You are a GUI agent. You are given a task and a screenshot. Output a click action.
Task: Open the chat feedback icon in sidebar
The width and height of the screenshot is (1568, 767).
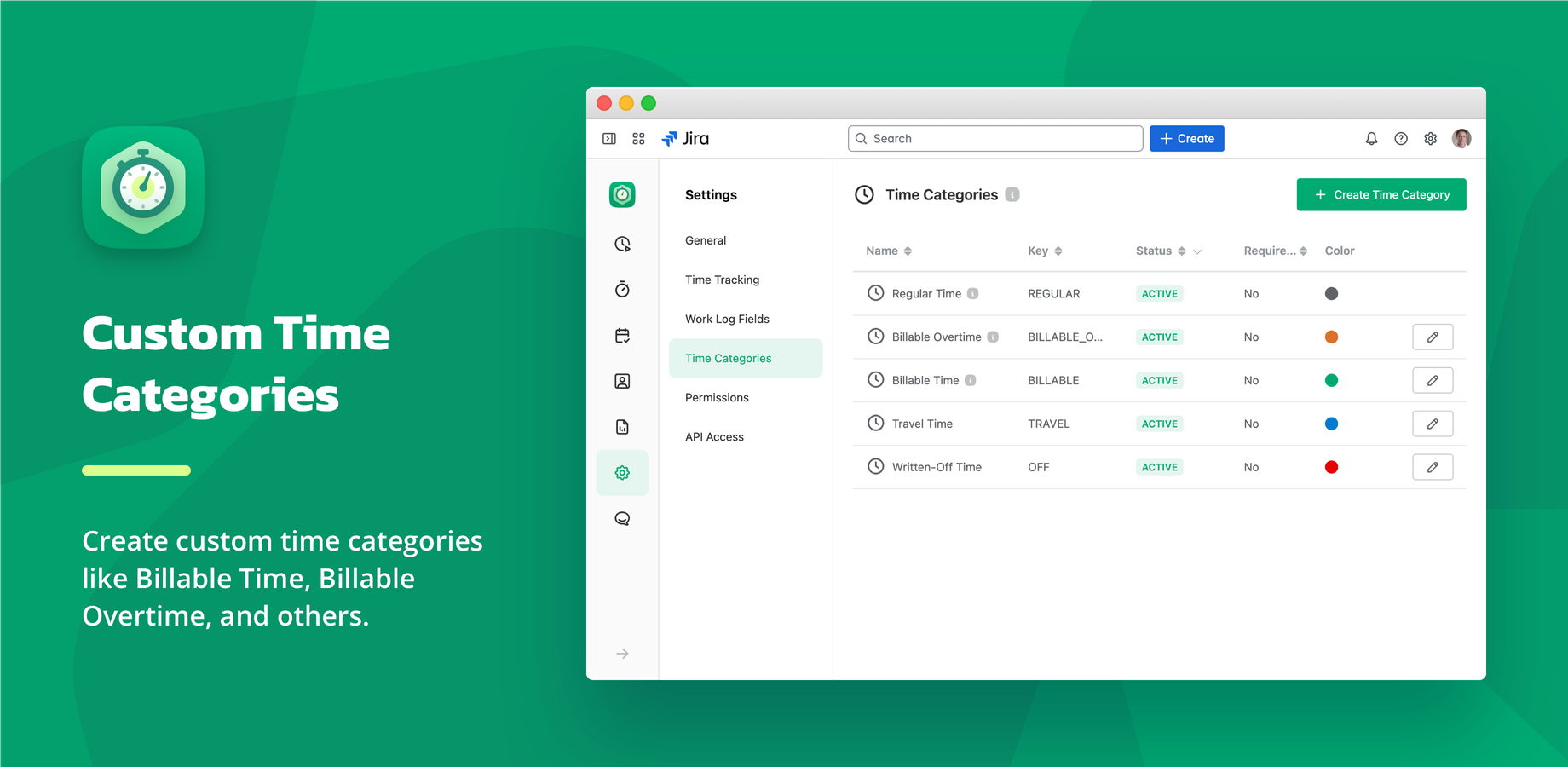(622, 518)
